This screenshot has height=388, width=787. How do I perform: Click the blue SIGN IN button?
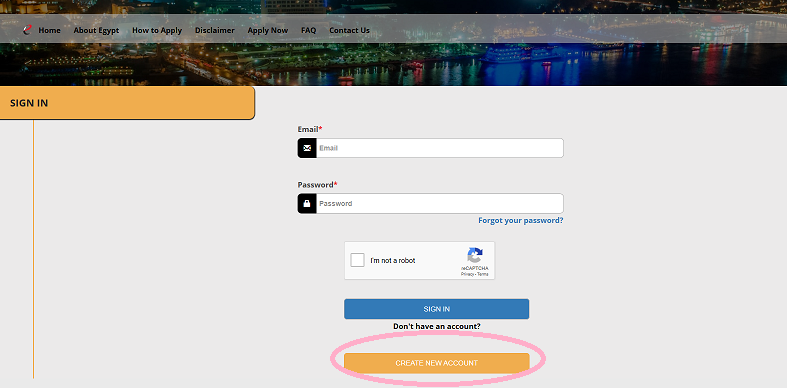tap(437, 309)
